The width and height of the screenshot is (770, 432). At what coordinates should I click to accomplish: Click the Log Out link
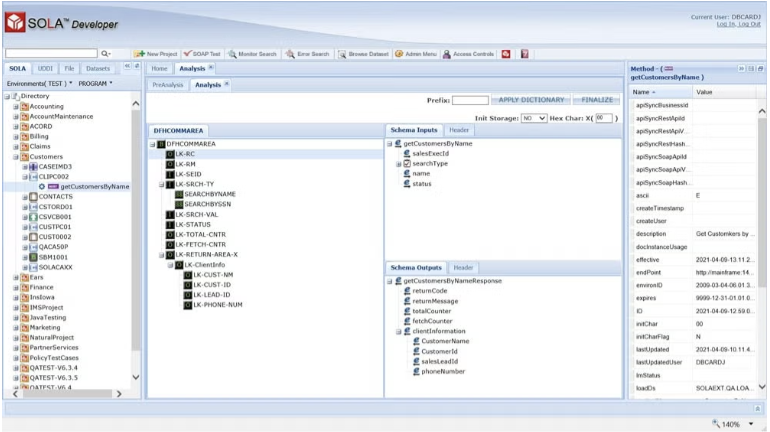coord(749,24)
